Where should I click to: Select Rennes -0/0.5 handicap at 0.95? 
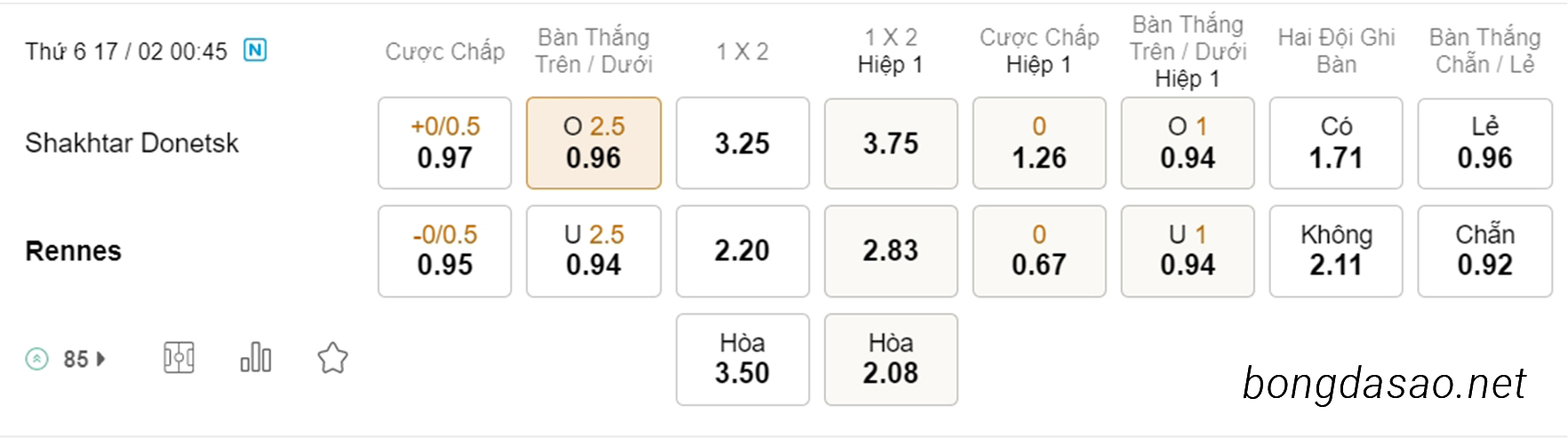coord(444,251)
